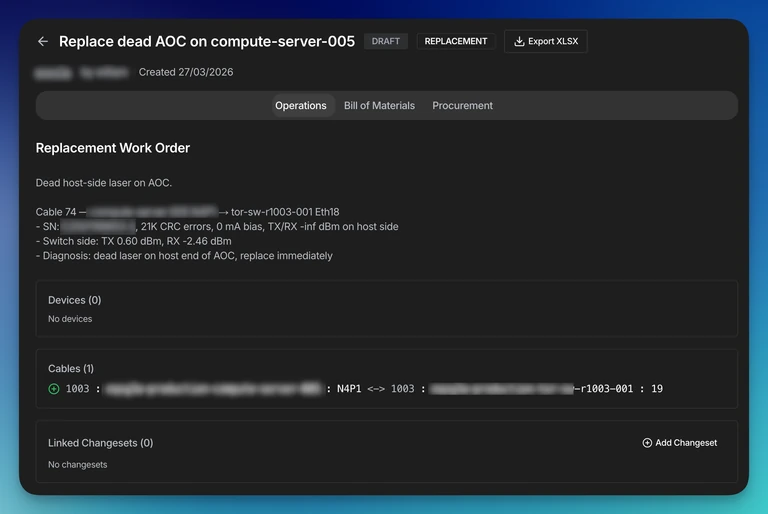
Task: Click the Devices (0) section header
Action: pos(74,300)
